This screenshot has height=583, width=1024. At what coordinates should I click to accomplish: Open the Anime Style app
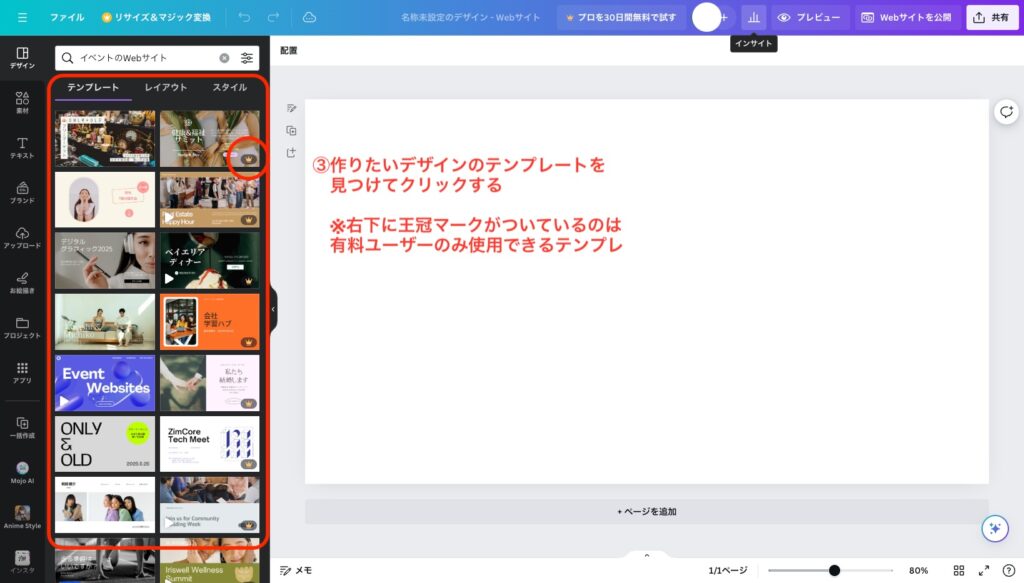(x=22, y=517)
